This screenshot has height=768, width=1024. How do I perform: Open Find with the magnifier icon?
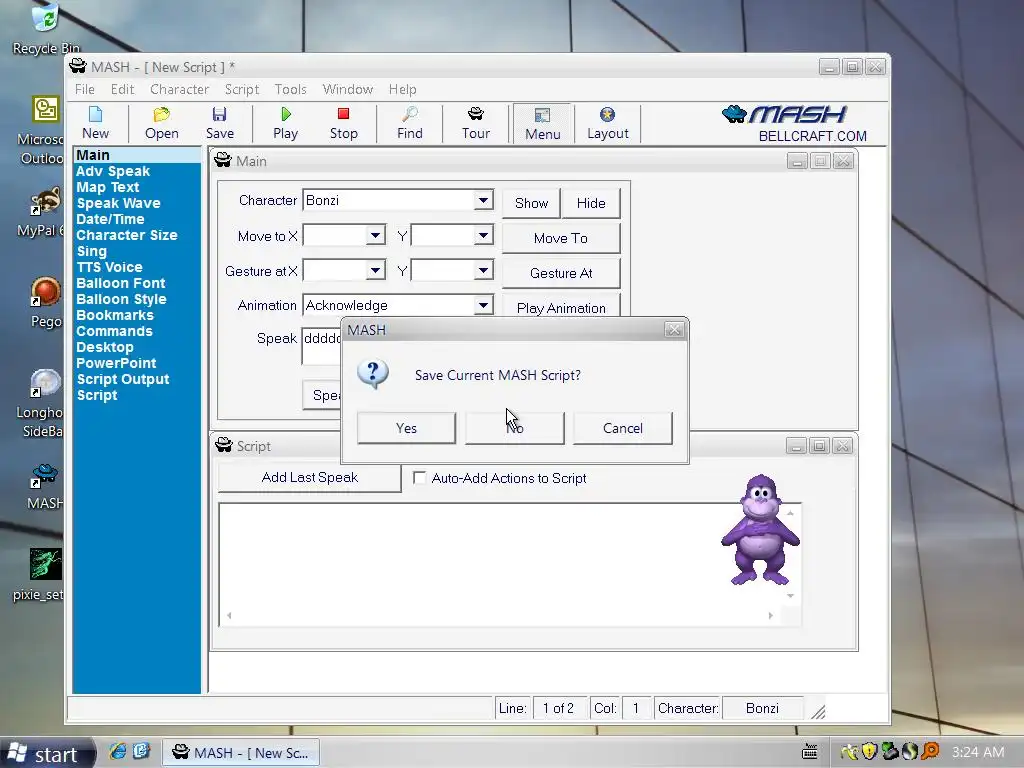point(409,123)
